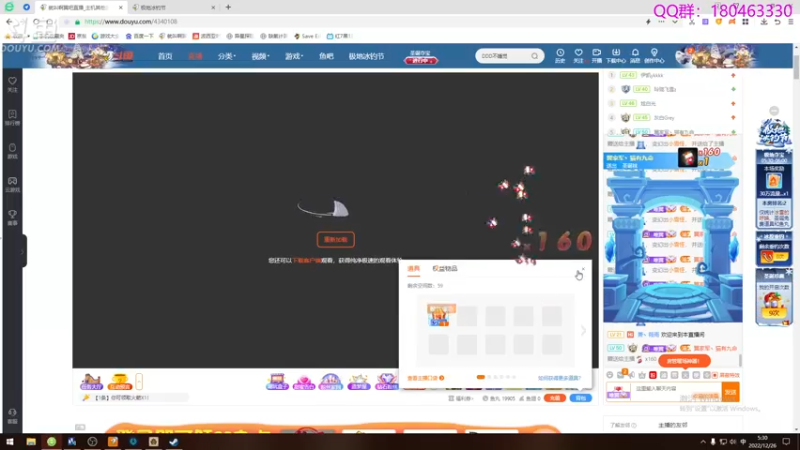Expand the left sidebar arrow handle
This screenshot has width=800, height=450.
tap(23, 251)
